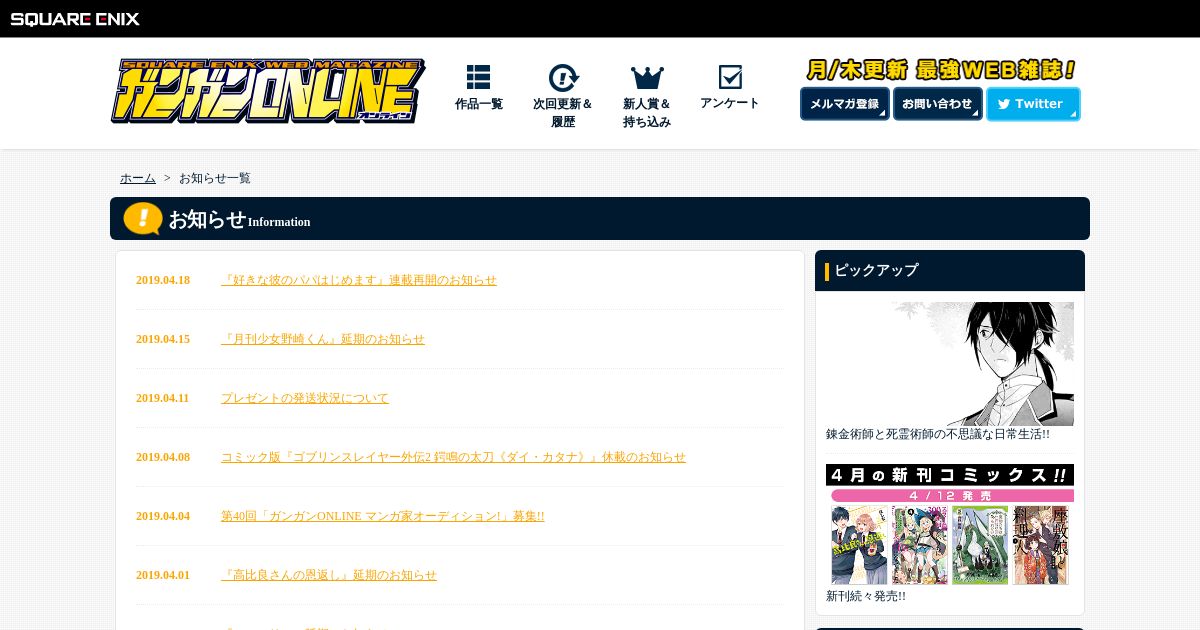Go to ホーム breadcrumb link
This screenshot has height=630, width=1200.
click(x=138, y=178)
